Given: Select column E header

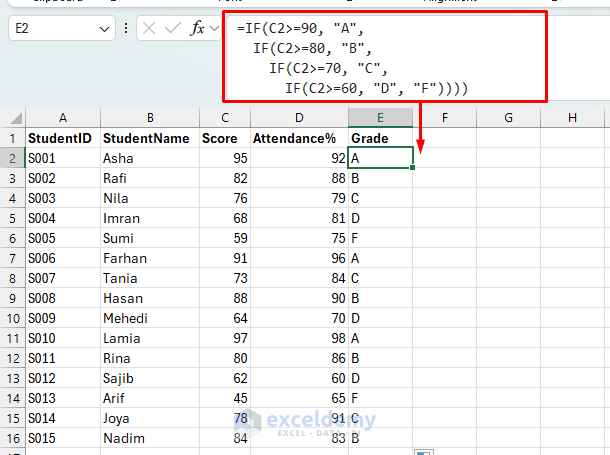Looking at the screenshot, I should pyautogui.click(x=380, y=118).
